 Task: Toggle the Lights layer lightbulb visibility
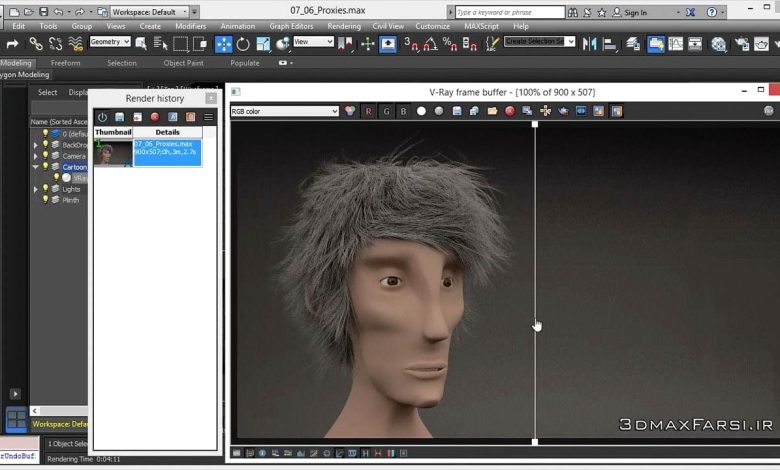[45, 189]
